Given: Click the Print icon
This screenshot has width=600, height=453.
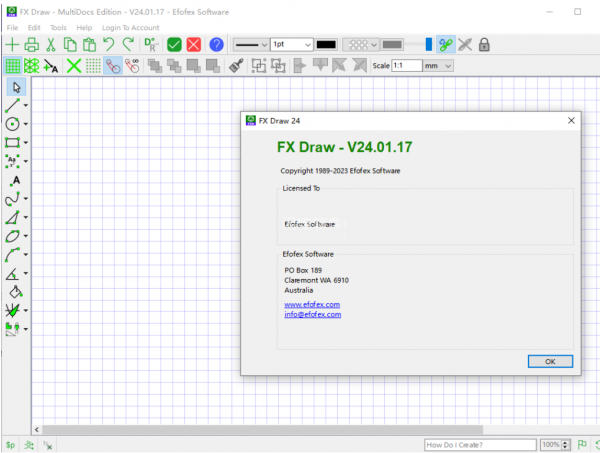Looking at the screenshot, I should [31, 45].
